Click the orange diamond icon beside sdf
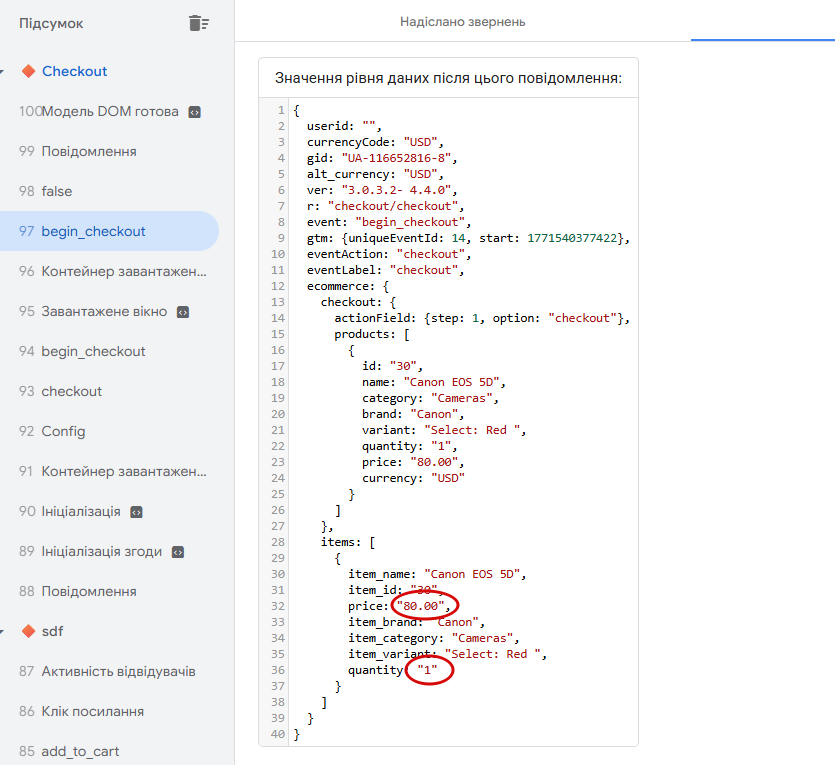The height and width of the screenshot is (765, 835). [28, 631]
